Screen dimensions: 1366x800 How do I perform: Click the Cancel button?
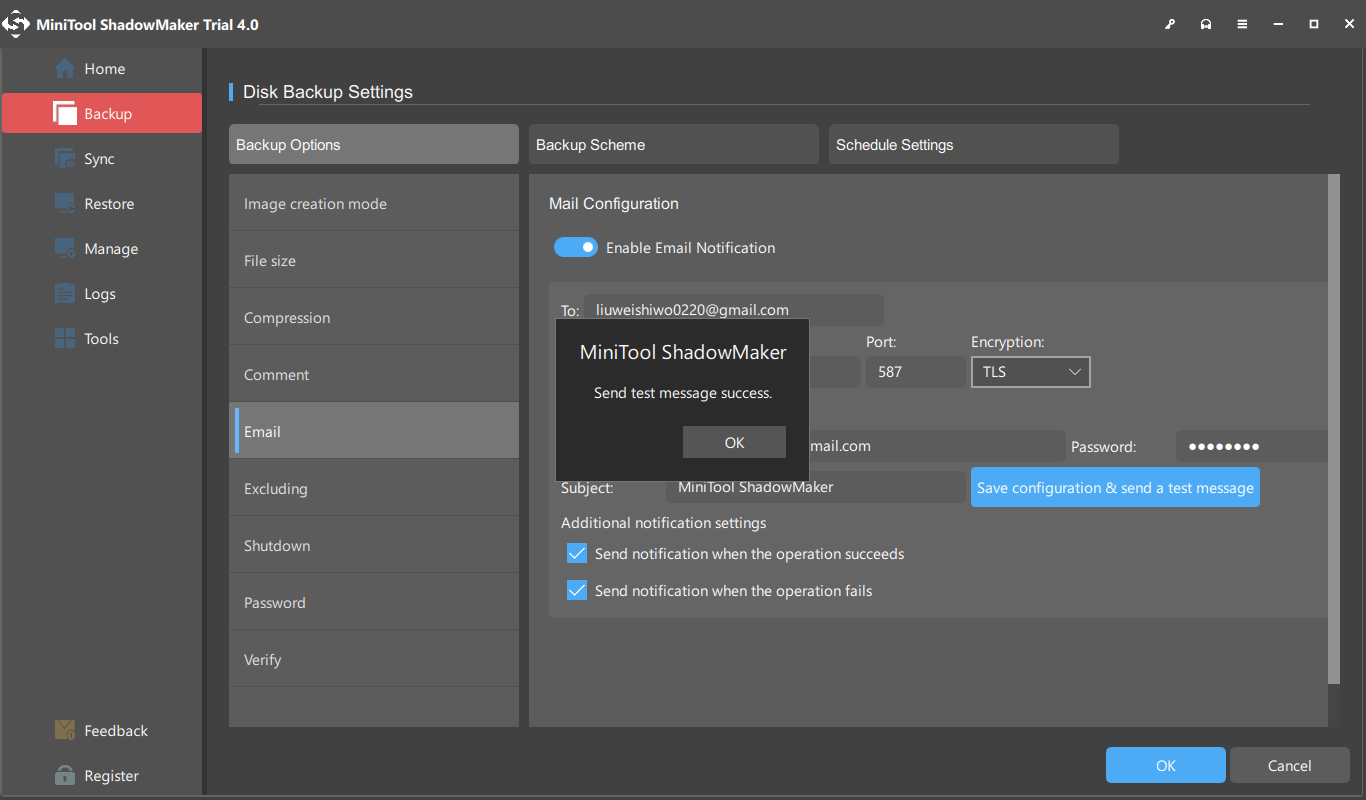tap(1290, 765)
